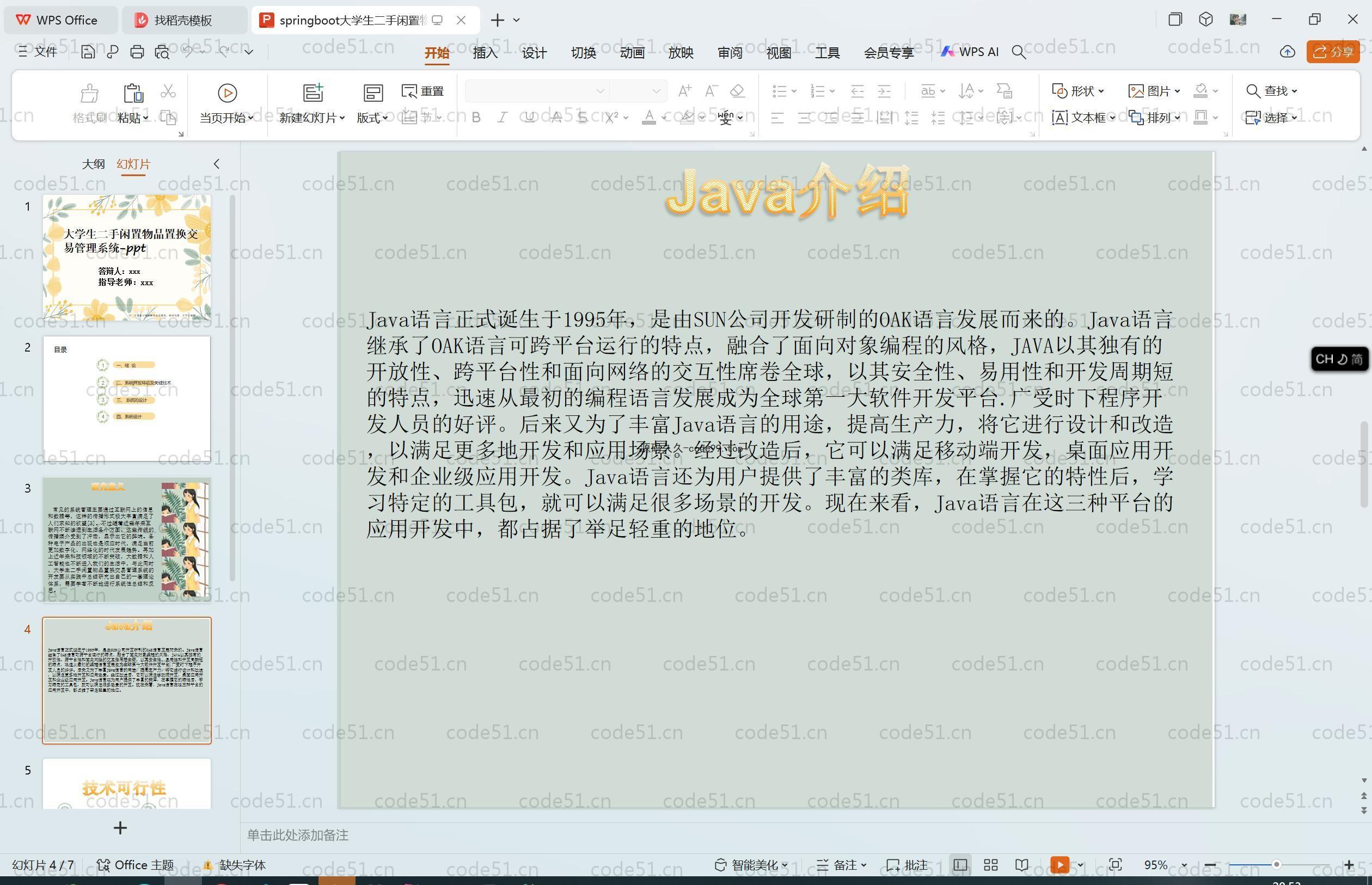Screen dimensions: 1372x885
Task: Open the Arrange (排列) dropdown
Action: point(1154,118)
